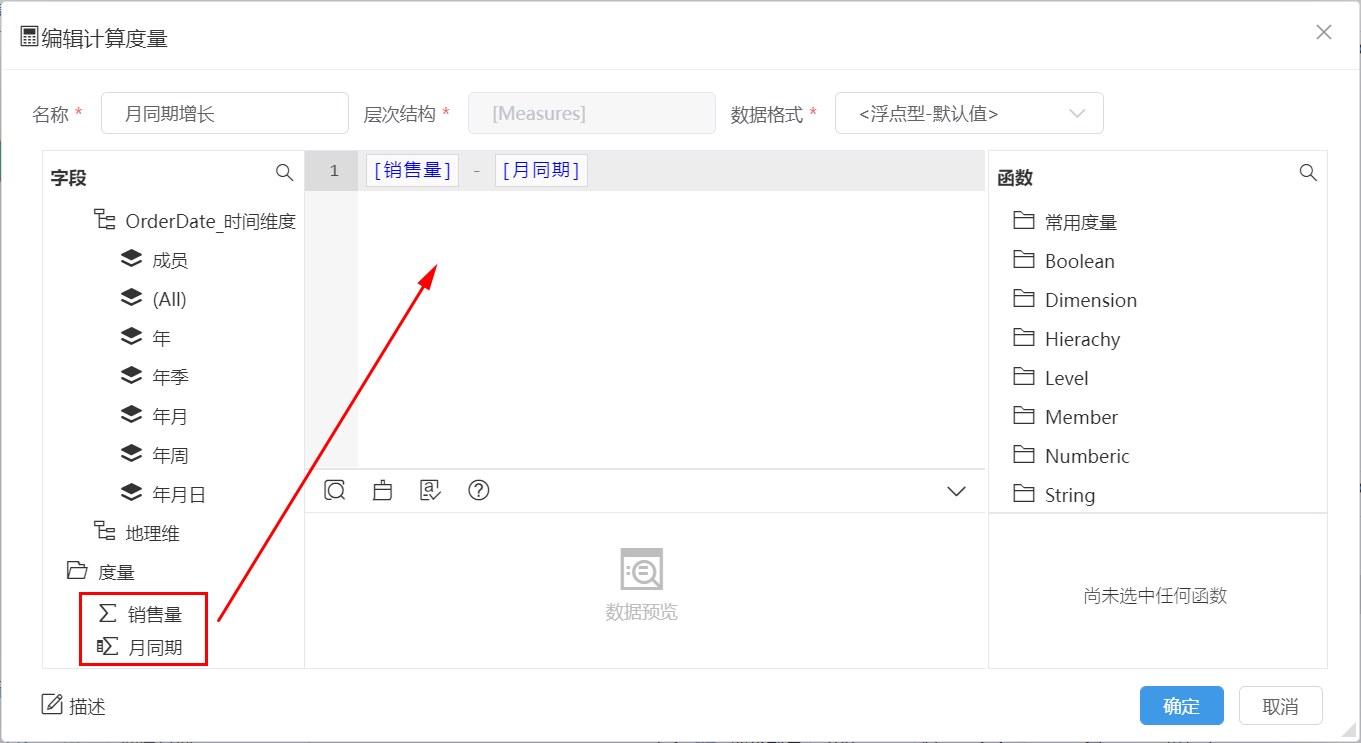Click the layer icon beside (All)
Image resolution: width=1361 pixels, height=743 pixels.
[x=131, y=298]
